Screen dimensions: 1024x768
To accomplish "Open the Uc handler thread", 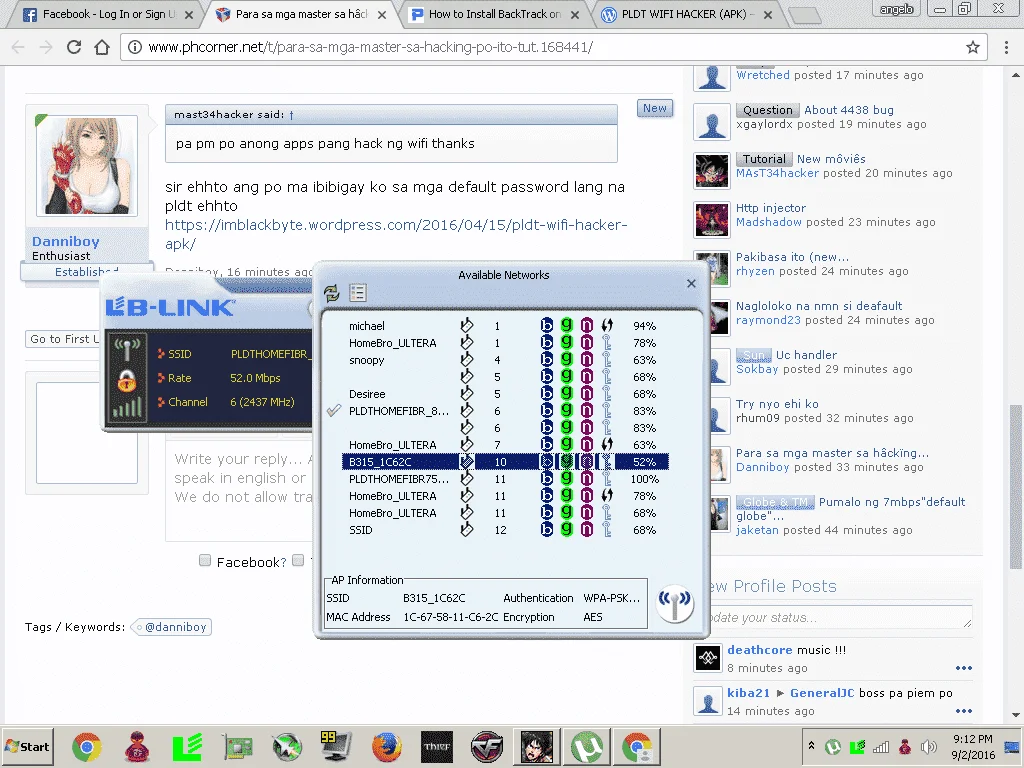I will pyautogui.click(x=806, y=355).
